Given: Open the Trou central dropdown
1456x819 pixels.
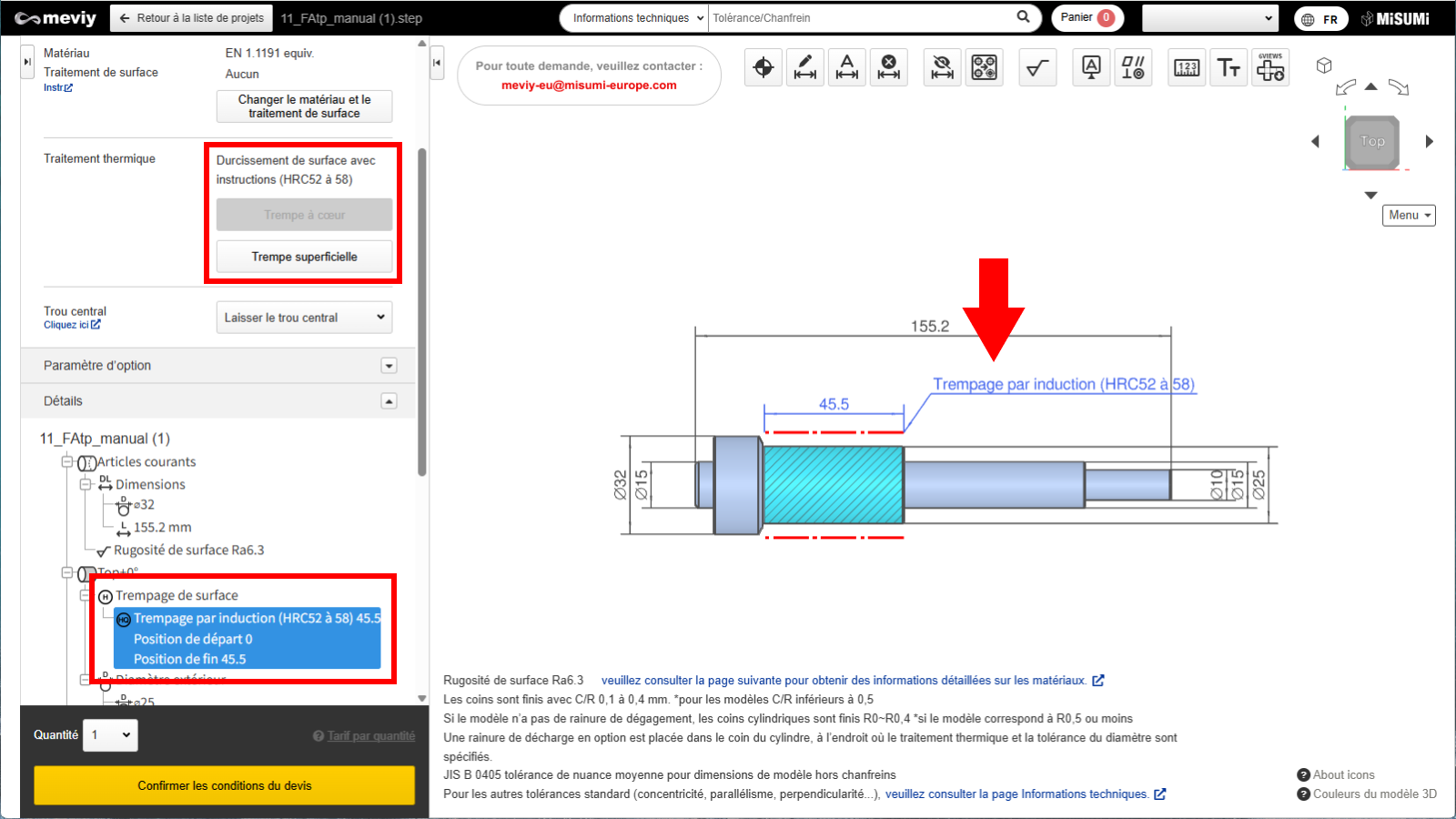Looking at the screenshot, I should [x=304, y=318].
